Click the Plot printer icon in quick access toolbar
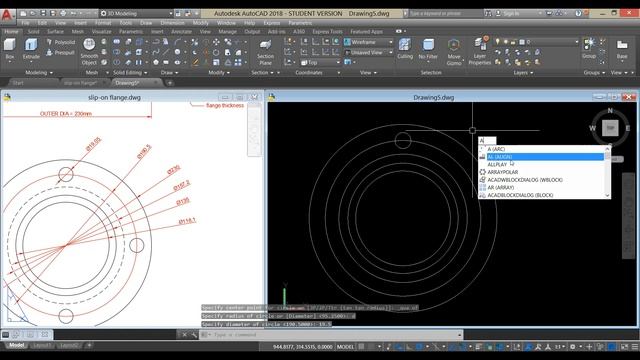Image resolution: width=640 pixels, height=360 pixels. pos(63,13)
